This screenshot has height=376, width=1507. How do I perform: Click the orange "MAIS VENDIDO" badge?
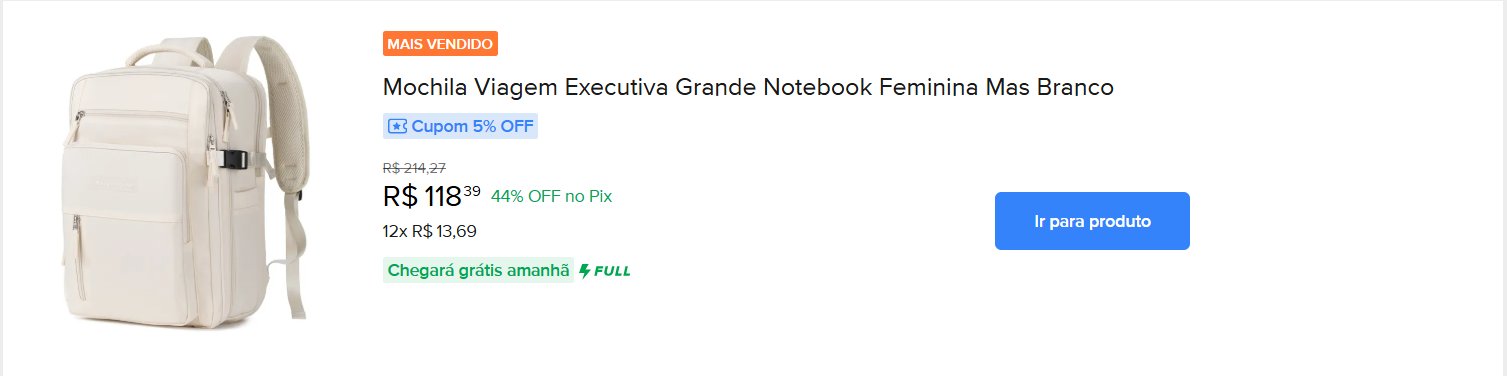(x=440, y=44)
